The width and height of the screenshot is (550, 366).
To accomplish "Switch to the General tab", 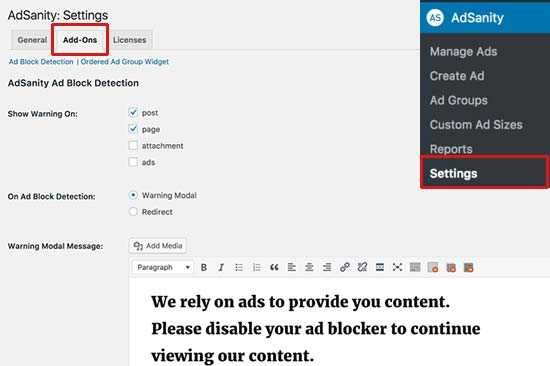I will click(32, 40).
